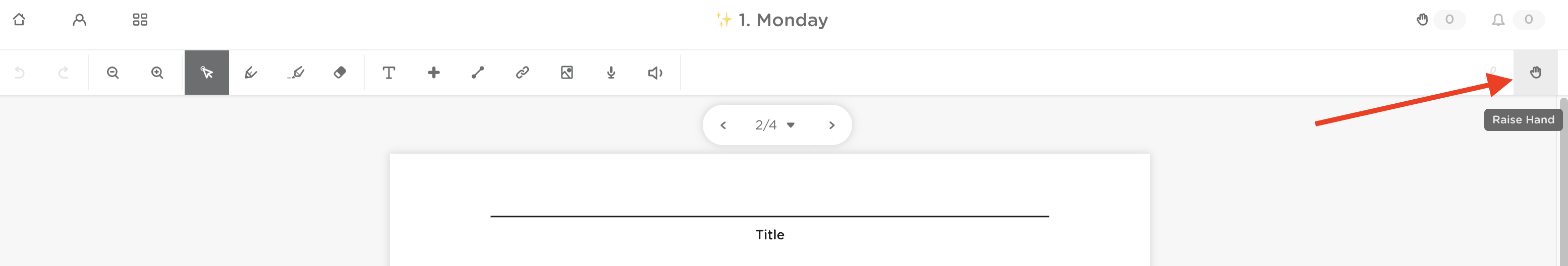Select the Text tool
The width and height of the screenshot is (1568, 266).
388,73
